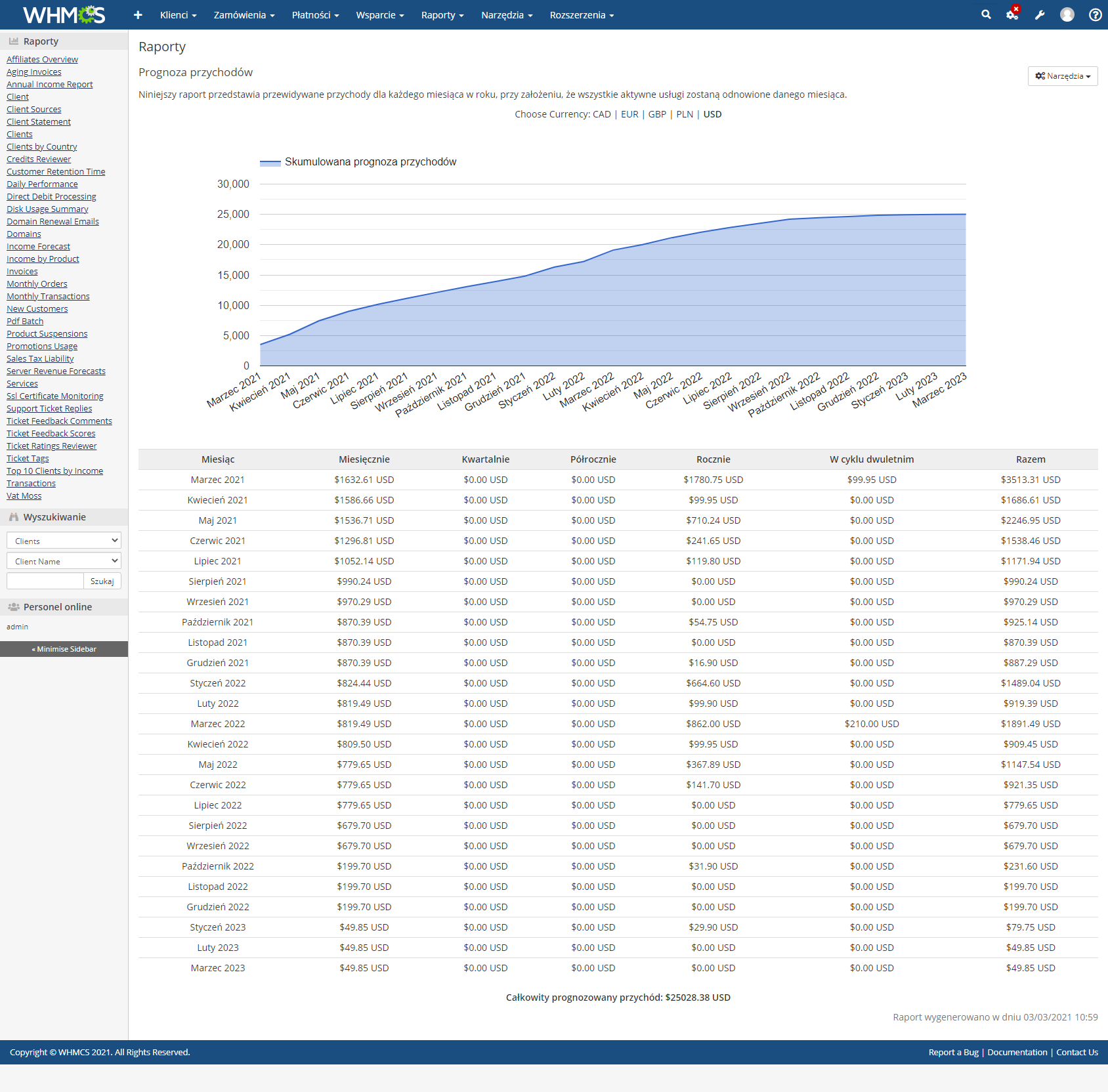Open the My Account avatar icon

[x=1067, y=14]
